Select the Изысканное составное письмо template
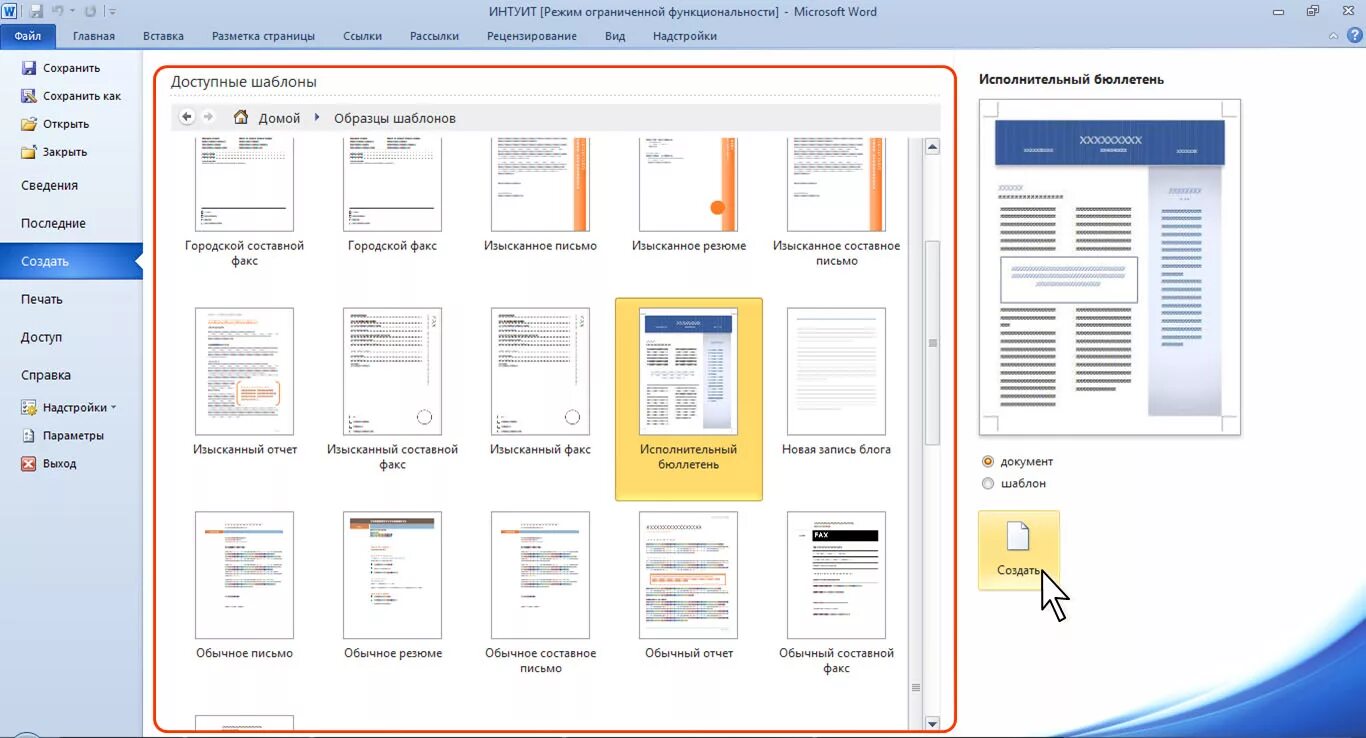 [x=836, y=203]
